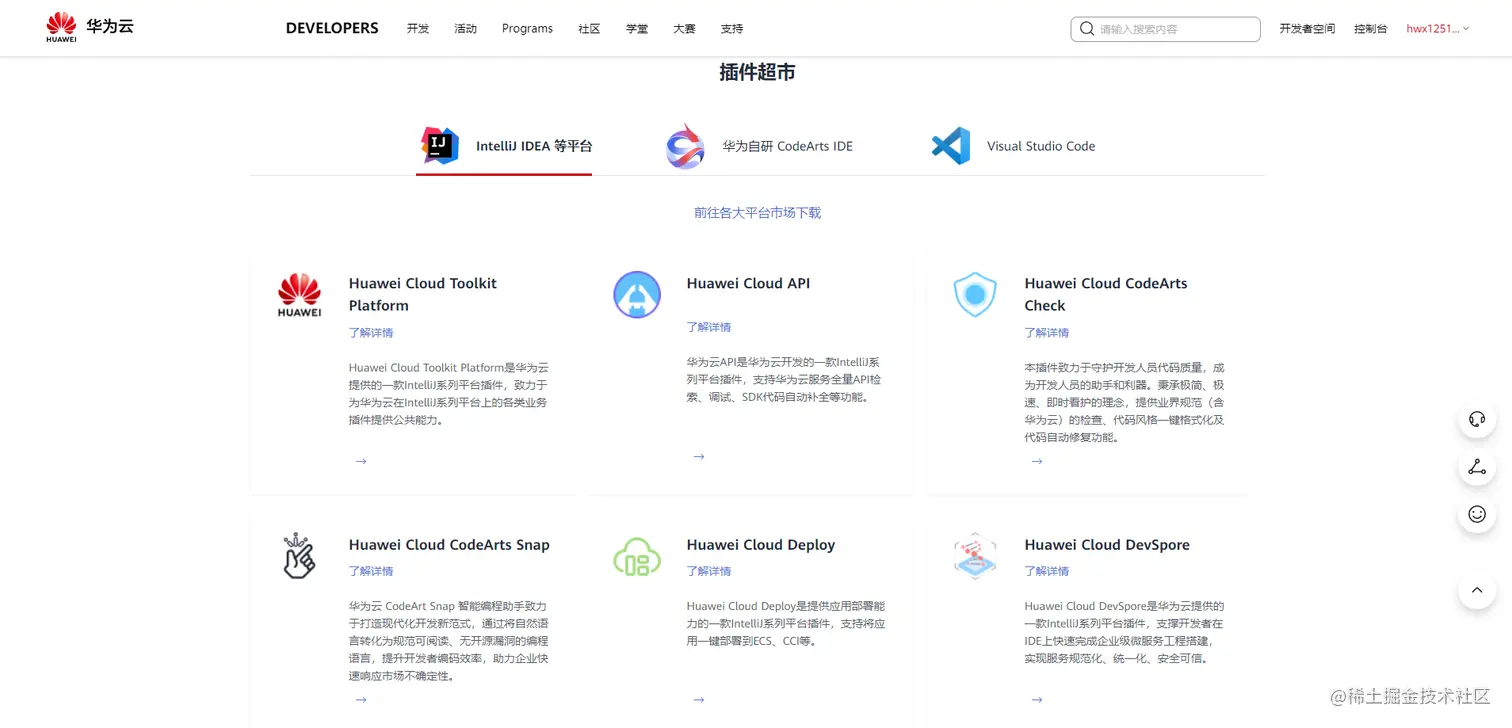The image size is (1512, 728).
Task: Expand the hwx1251 account dropdown
Action: (x=1438, y=29)
